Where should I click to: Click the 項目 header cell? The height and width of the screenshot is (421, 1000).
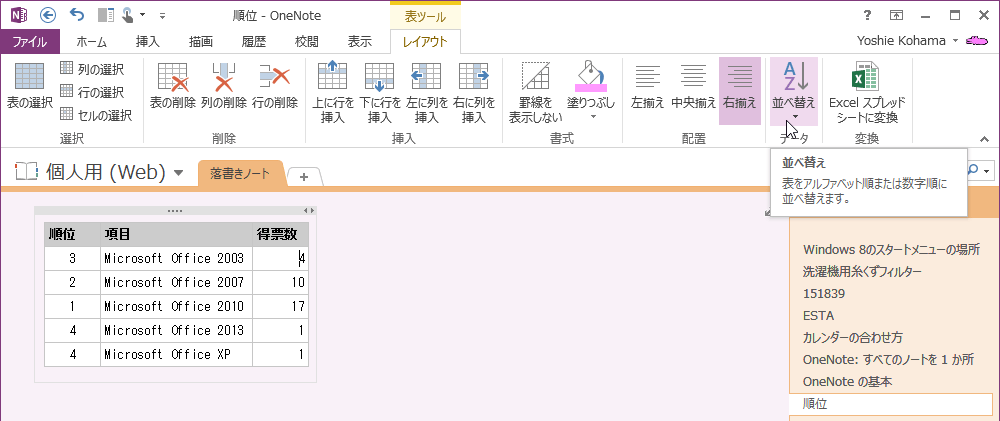176,234
